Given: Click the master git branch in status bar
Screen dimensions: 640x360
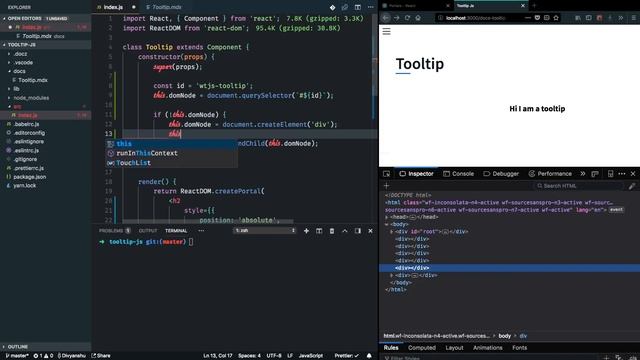Looking at the screenshot, I should (17, 356).
